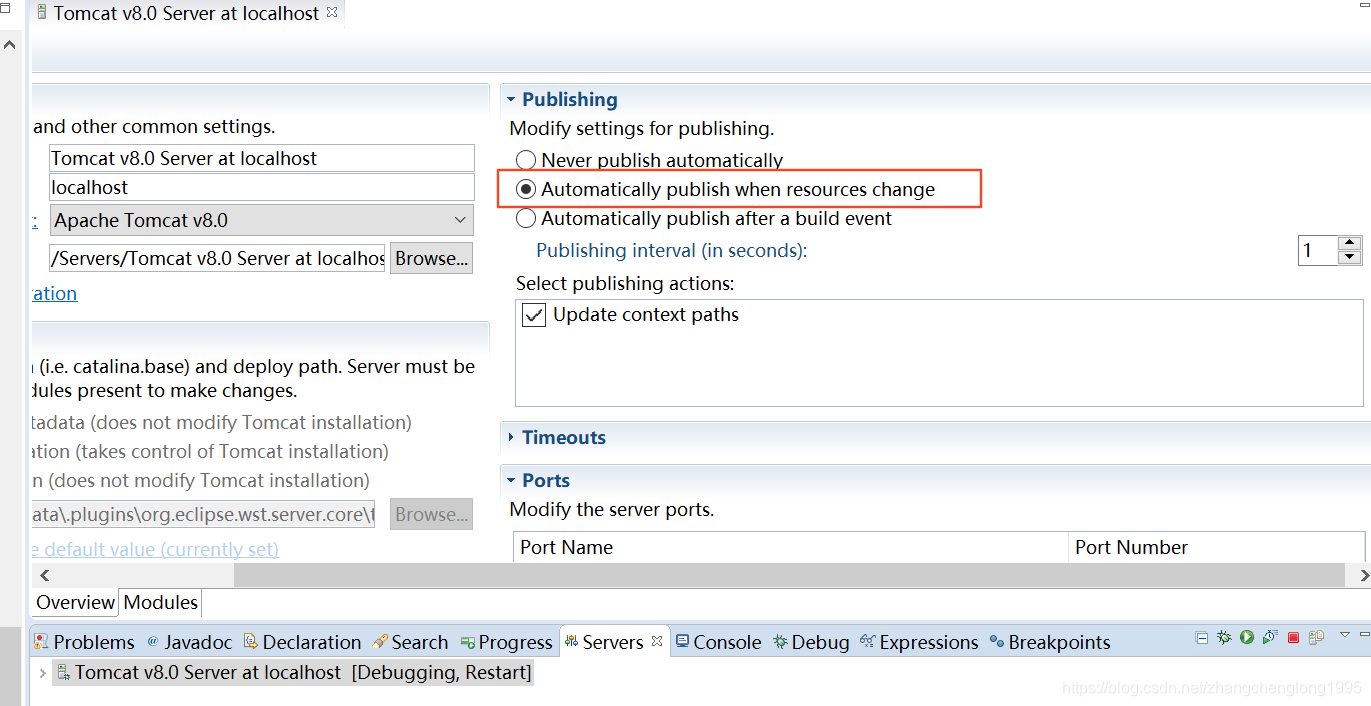
Task: Expand the Timeouts section
Action: coord(511,437)
